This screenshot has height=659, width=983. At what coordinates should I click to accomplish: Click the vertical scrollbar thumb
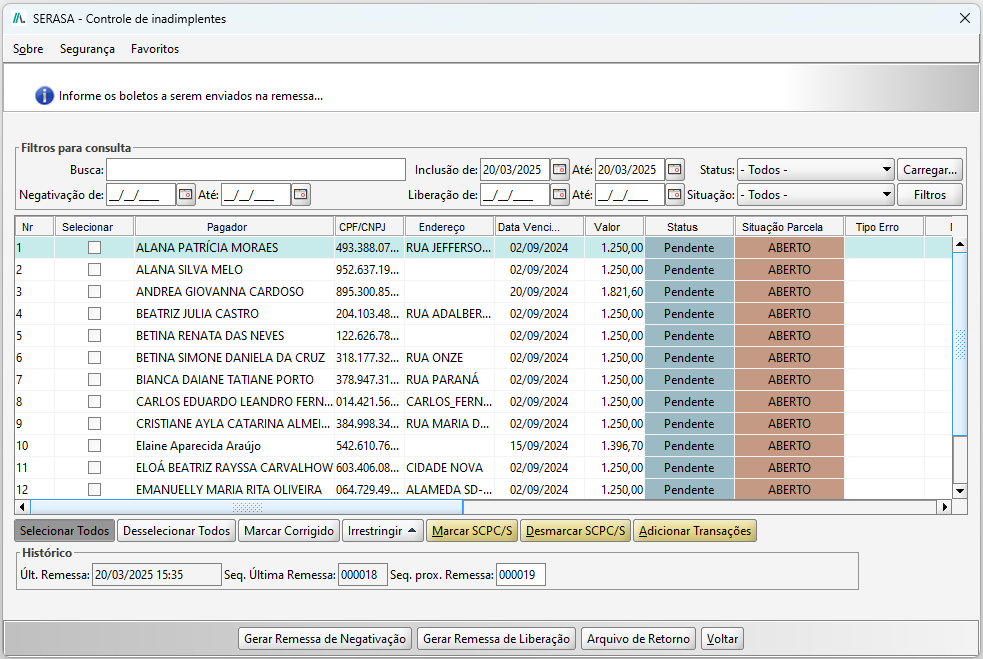pos(960,344)
